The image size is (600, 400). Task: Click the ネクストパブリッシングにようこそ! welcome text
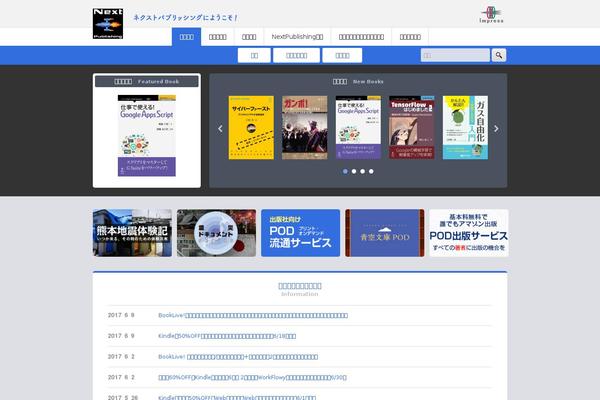(x=185, y=18)
